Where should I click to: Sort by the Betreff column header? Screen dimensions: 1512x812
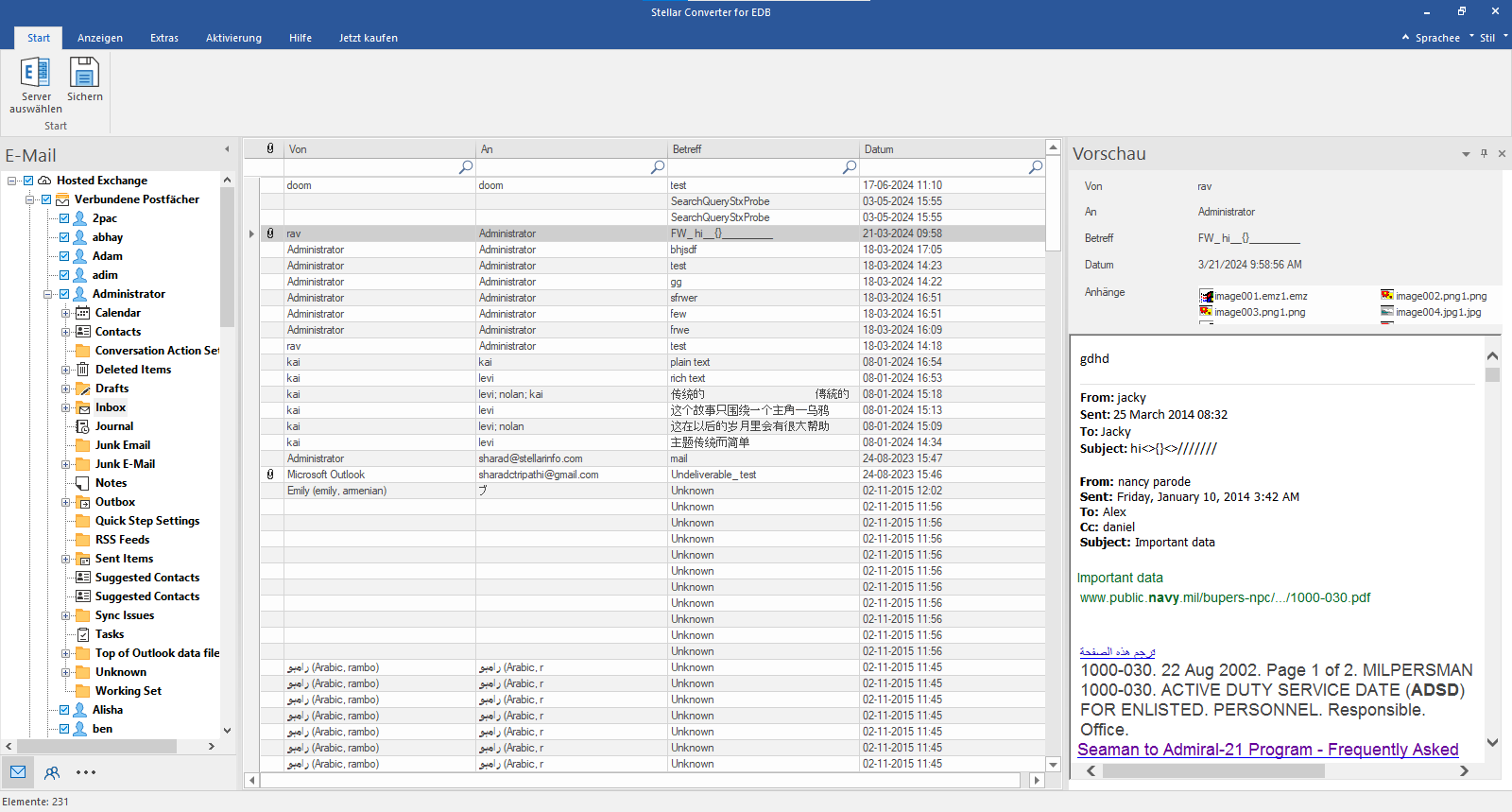click(763, 148)
